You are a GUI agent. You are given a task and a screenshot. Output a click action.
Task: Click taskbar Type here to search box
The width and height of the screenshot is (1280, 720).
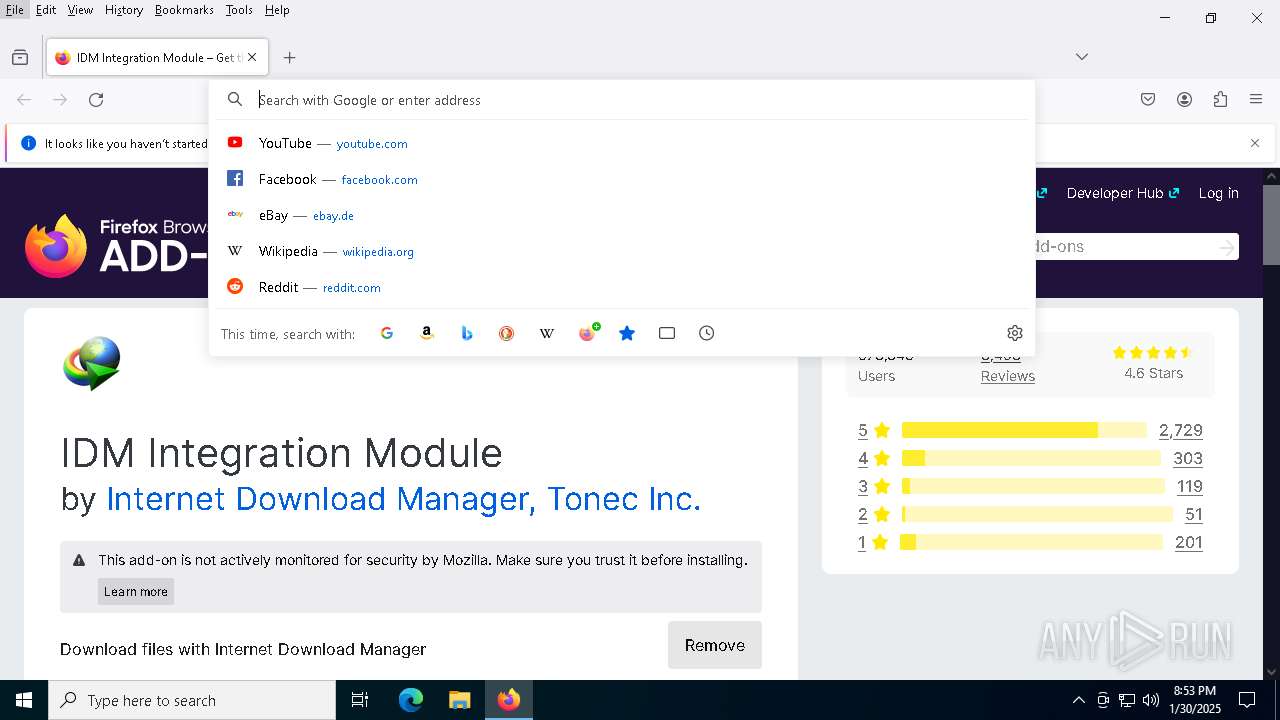(x=192, y=700)
